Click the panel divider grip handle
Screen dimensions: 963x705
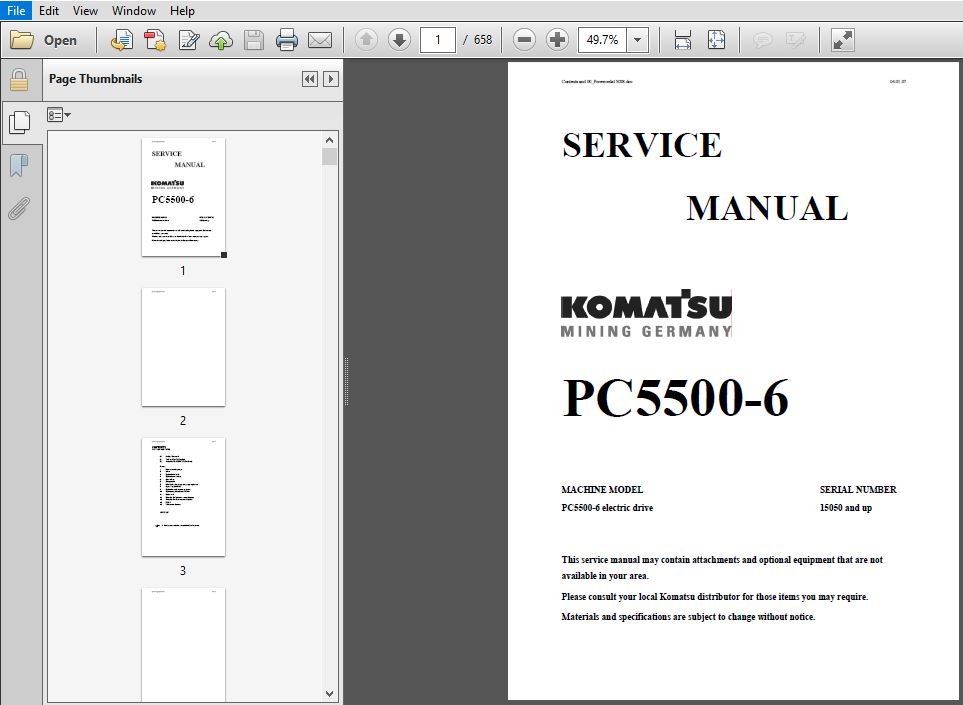[x=346, y=381]
